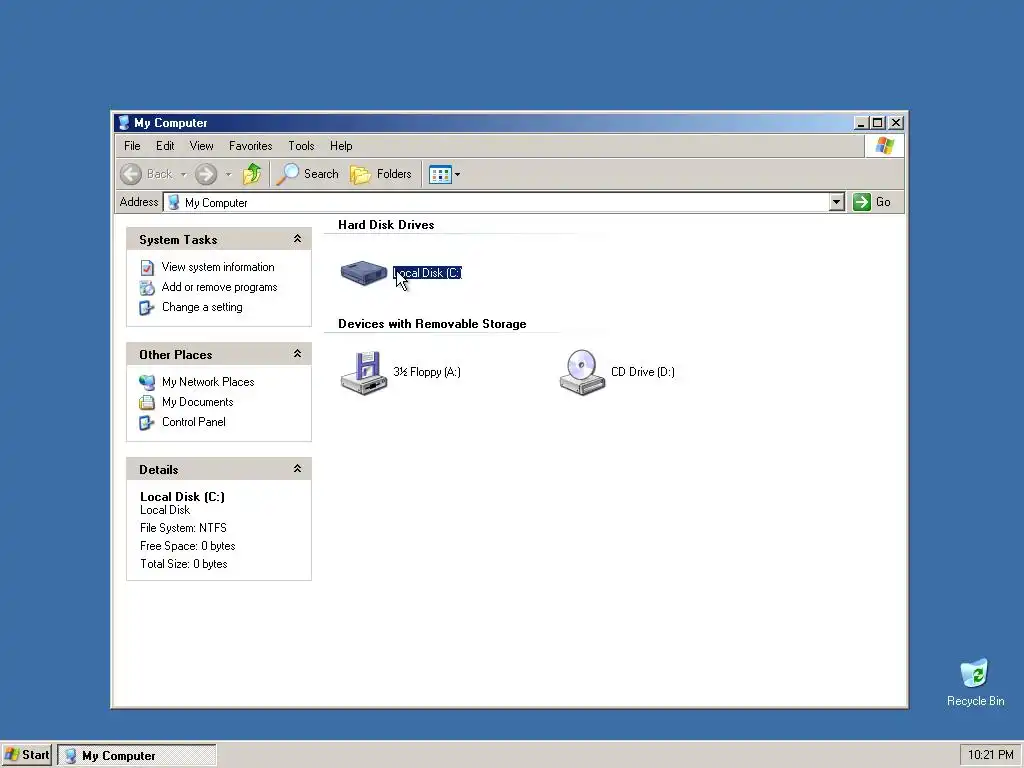Click View system information link
The image size is (1024, 768).
point(218,266)
